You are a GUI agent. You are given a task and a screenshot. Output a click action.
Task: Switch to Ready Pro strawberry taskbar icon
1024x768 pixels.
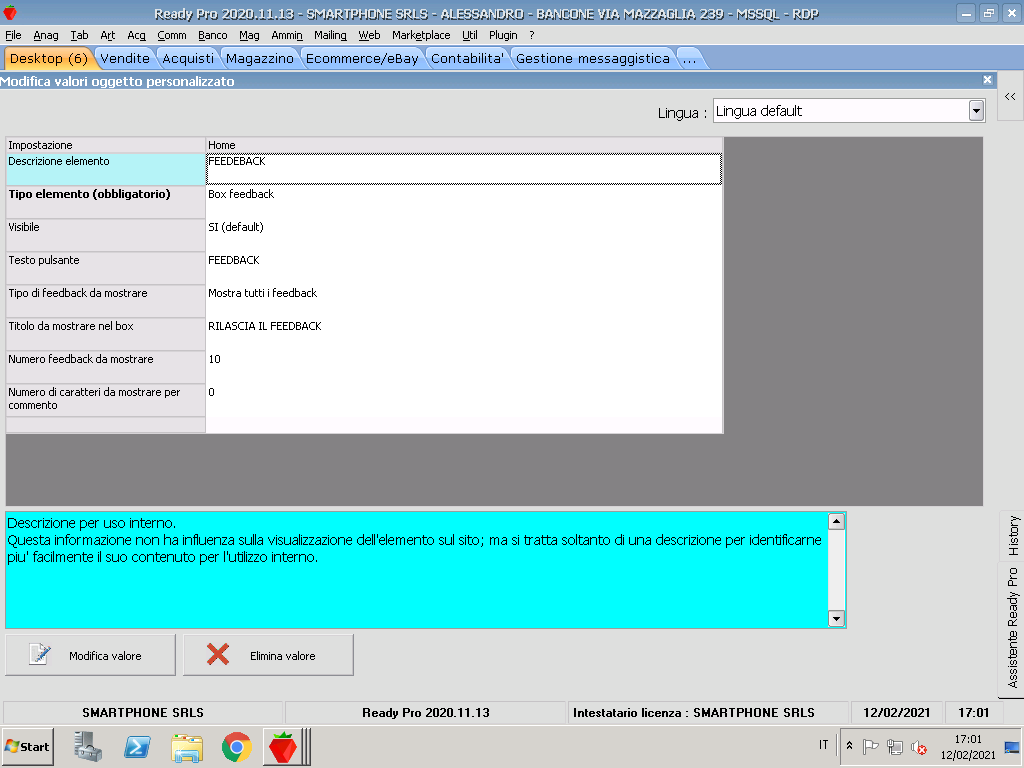283,746
